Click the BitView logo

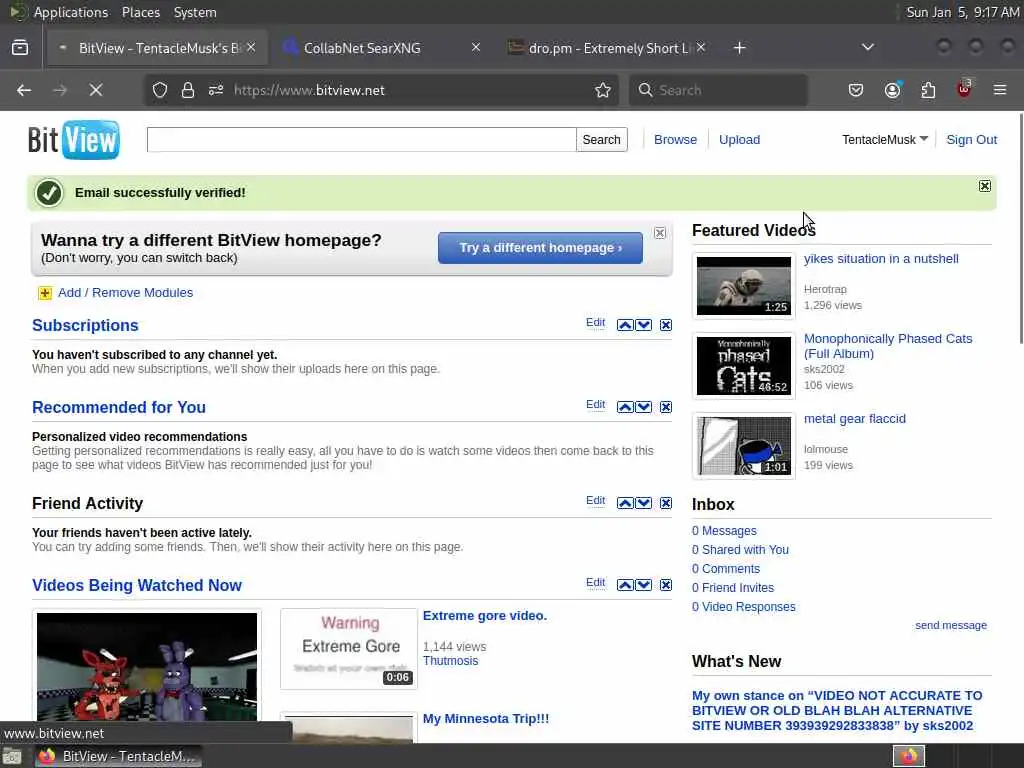pos(73,139)
